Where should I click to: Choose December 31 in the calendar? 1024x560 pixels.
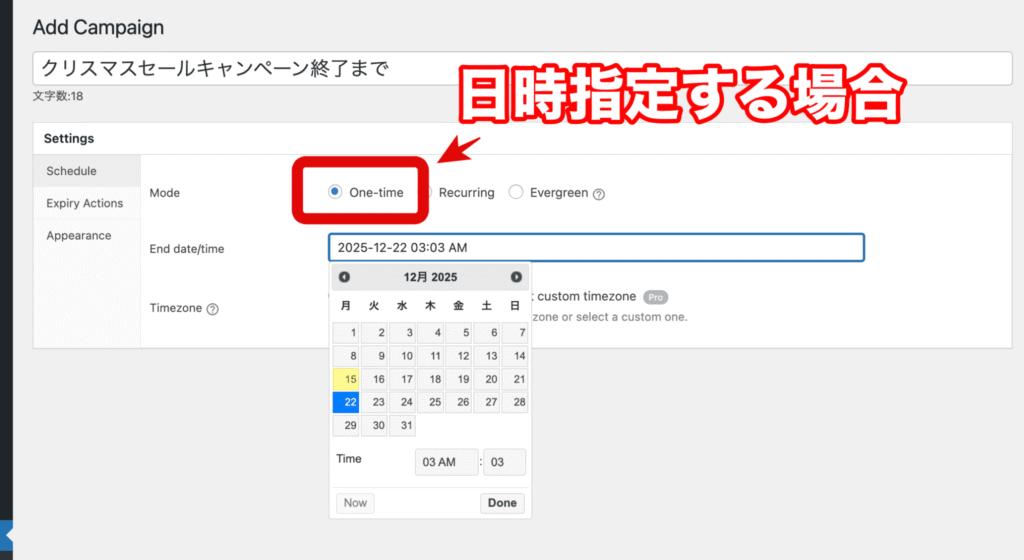point(402,425)
